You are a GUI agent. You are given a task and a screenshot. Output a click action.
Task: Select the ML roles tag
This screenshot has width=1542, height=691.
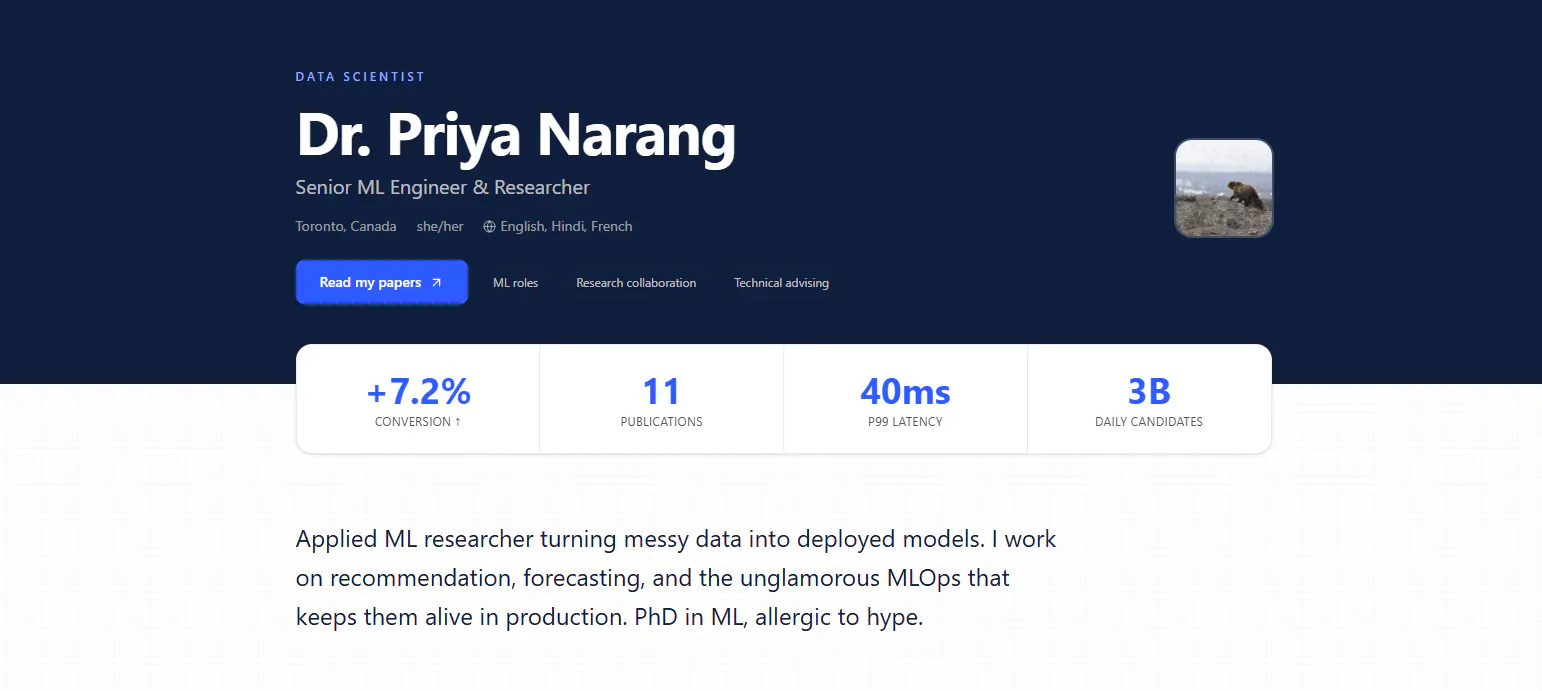pos(515,283)
